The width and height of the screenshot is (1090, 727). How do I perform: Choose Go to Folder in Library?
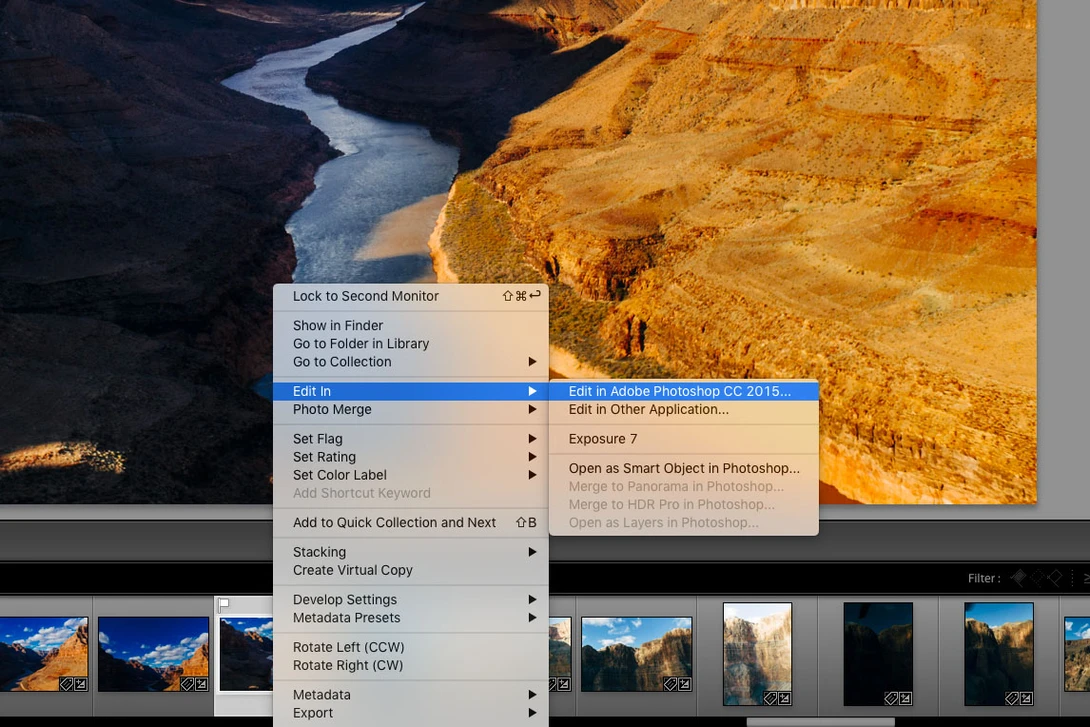411,343
